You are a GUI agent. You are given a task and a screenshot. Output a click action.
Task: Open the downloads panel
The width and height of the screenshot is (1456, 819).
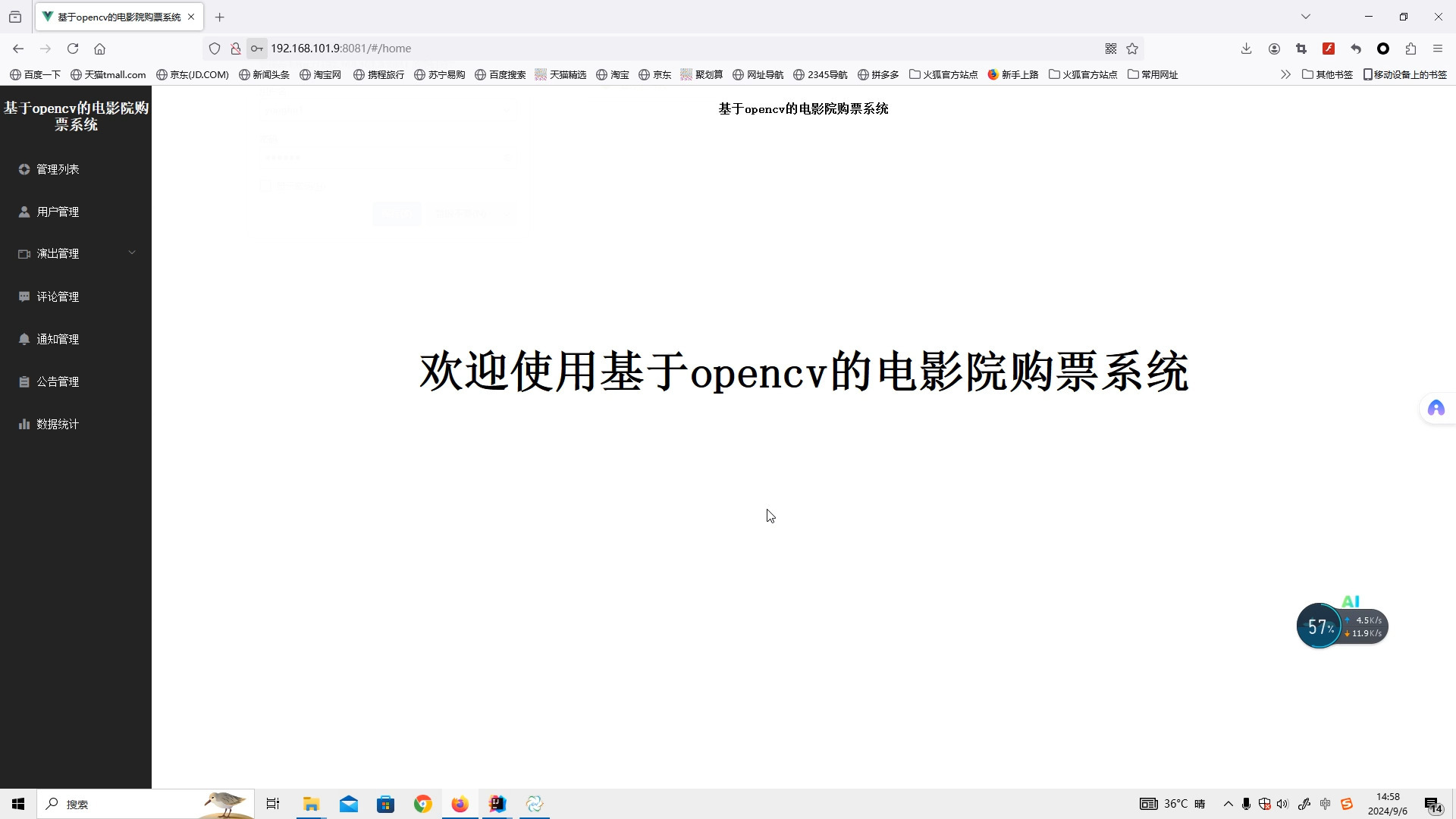[1246, 49]
